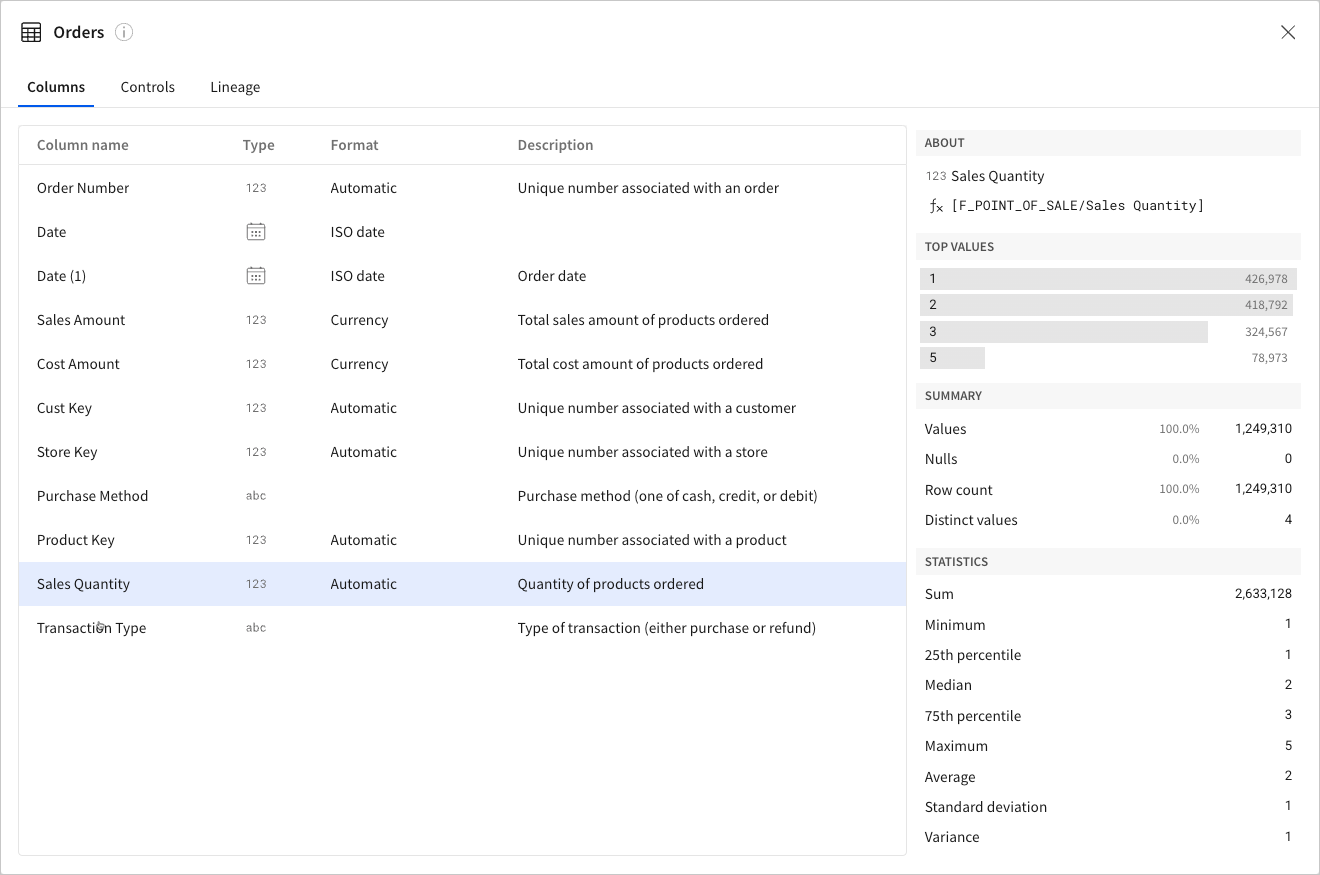The image size is (1320, 875).
Task: Click the Median statistic label
Action: tap(948, 685)
